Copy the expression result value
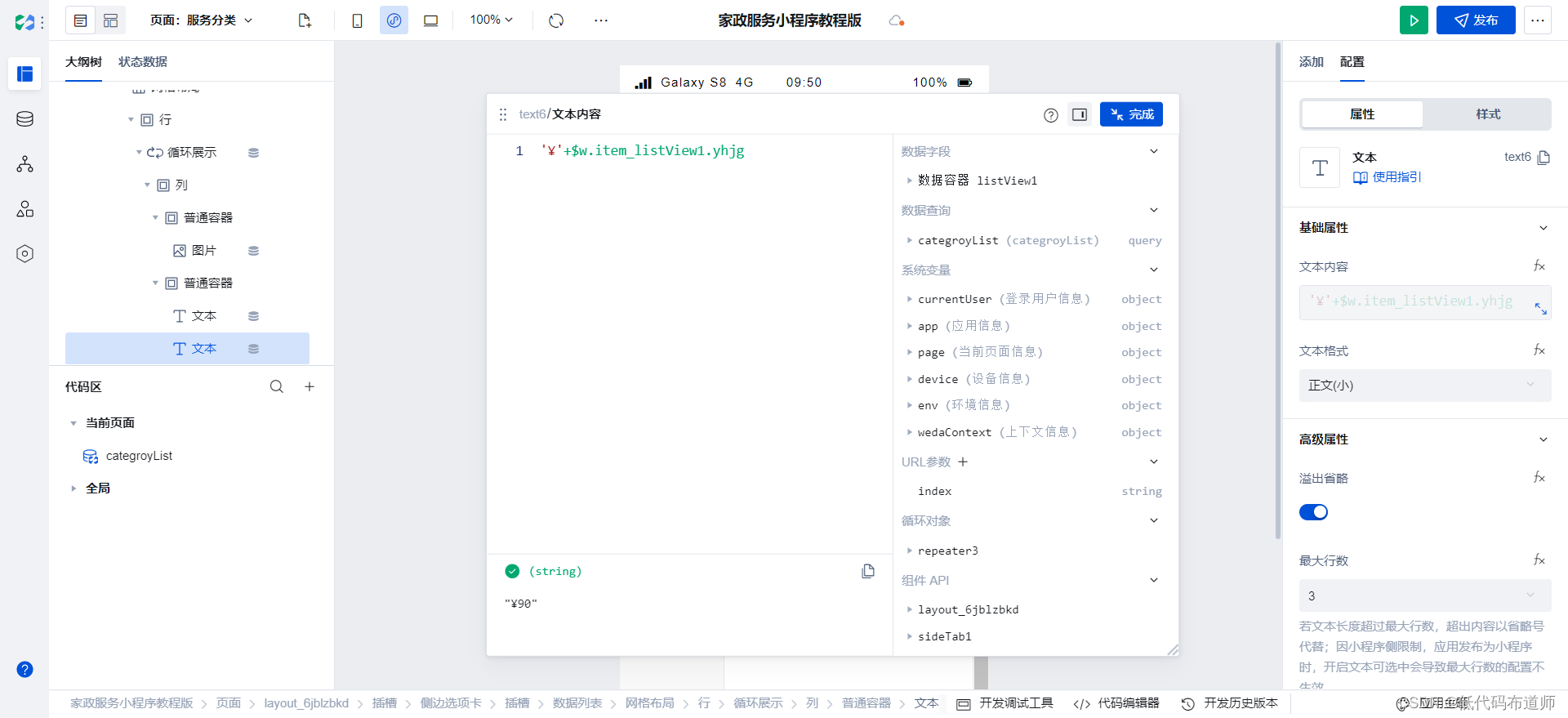 click(868, 571)
